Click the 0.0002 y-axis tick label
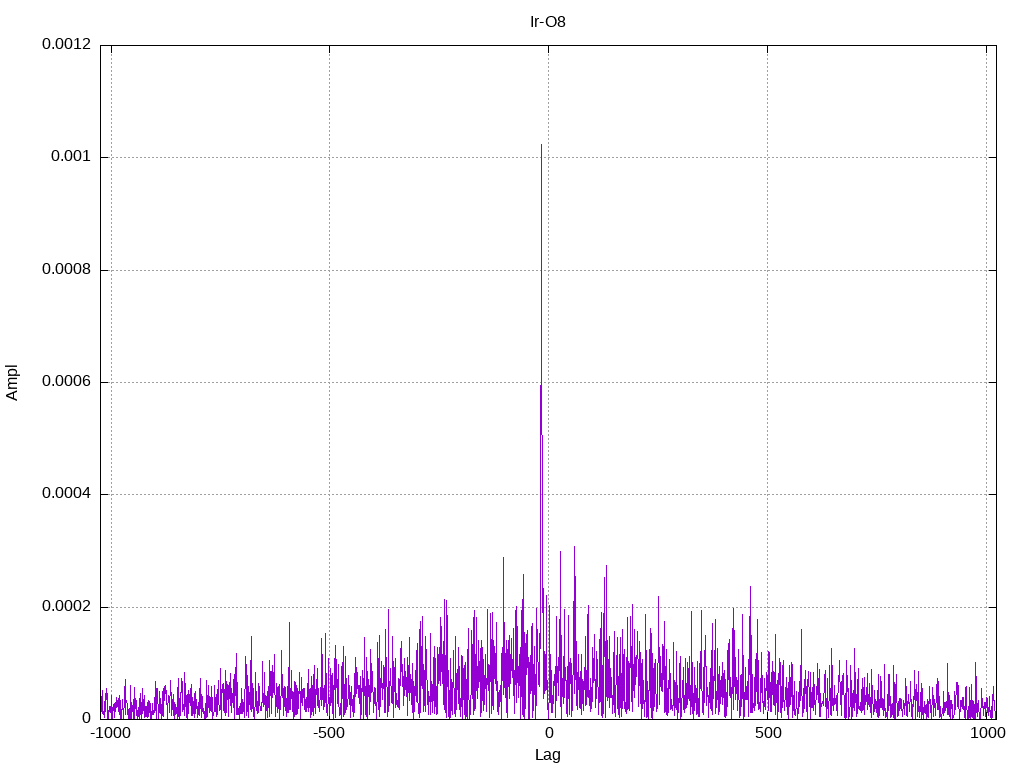Viewport: 1024px width, 768px height. (x=66, y=607)
